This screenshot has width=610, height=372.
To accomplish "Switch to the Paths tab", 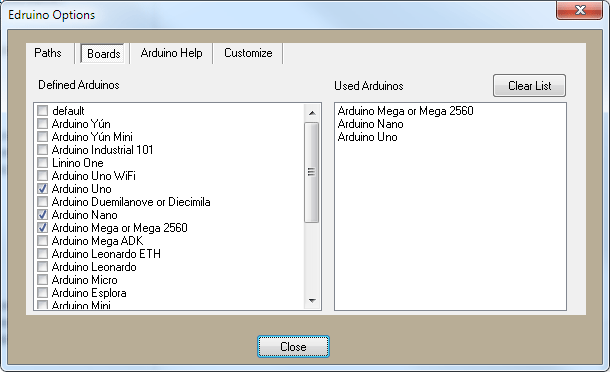I will tap(48, 53).
